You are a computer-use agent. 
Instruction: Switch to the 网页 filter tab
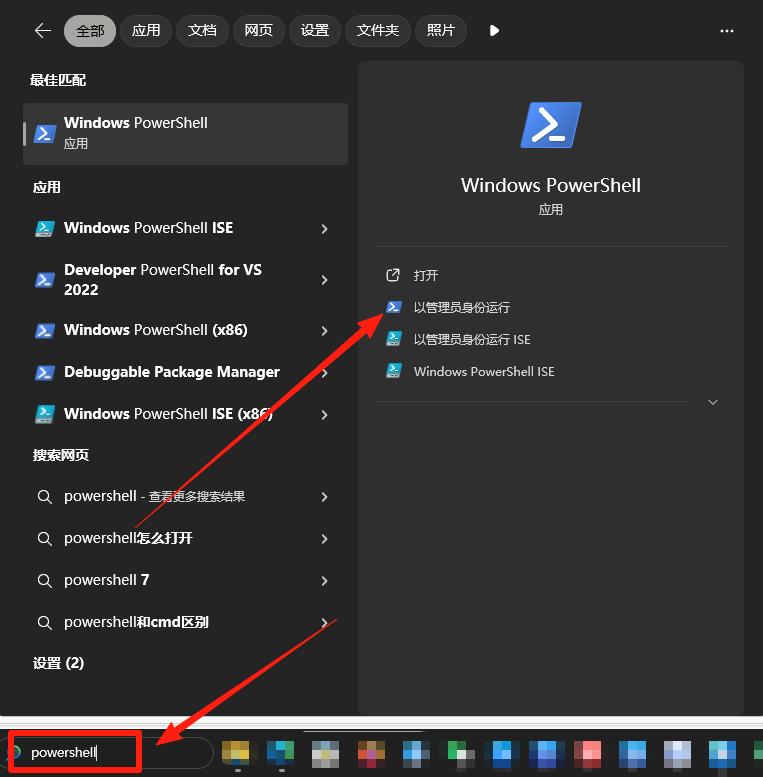pyautogui.click(x=259, y=31)
